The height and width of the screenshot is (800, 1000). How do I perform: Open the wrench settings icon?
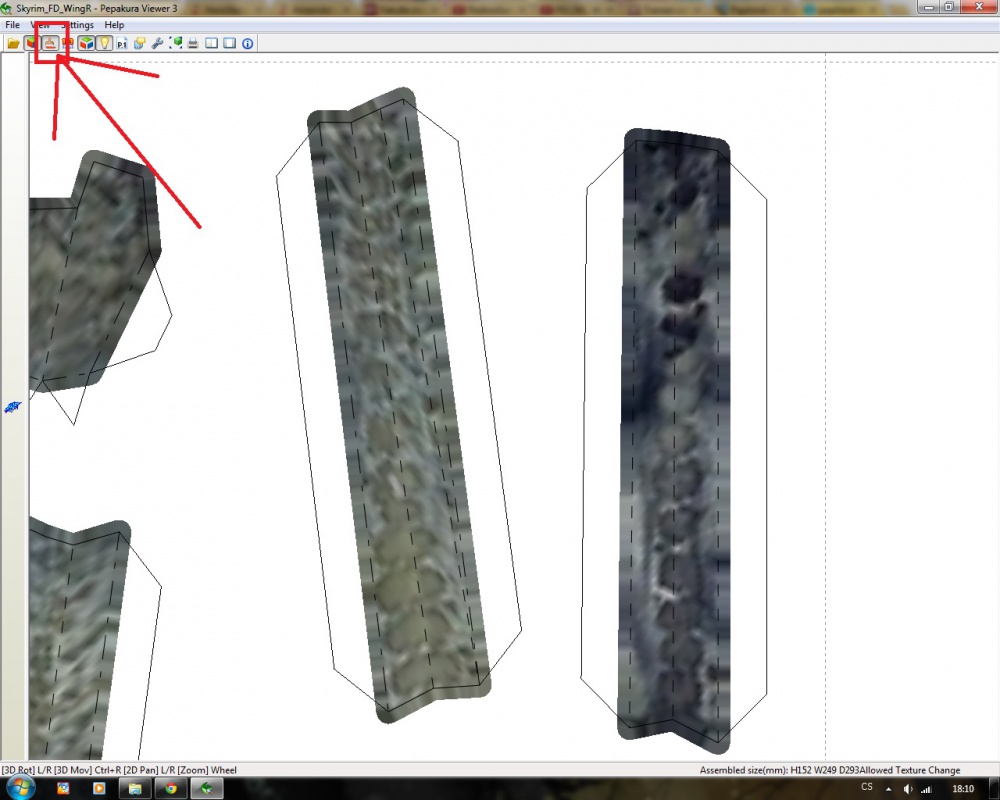[x=157, y=43]
